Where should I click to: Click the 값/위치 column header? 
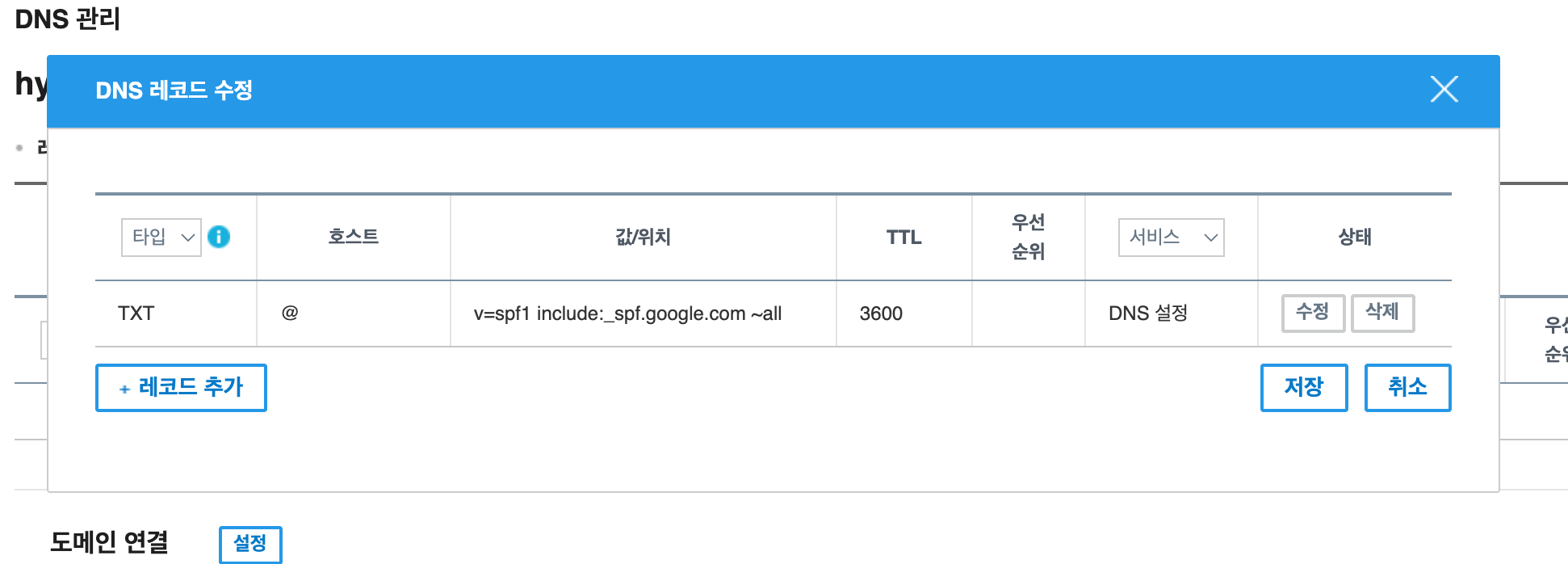[x=643, y=237]
